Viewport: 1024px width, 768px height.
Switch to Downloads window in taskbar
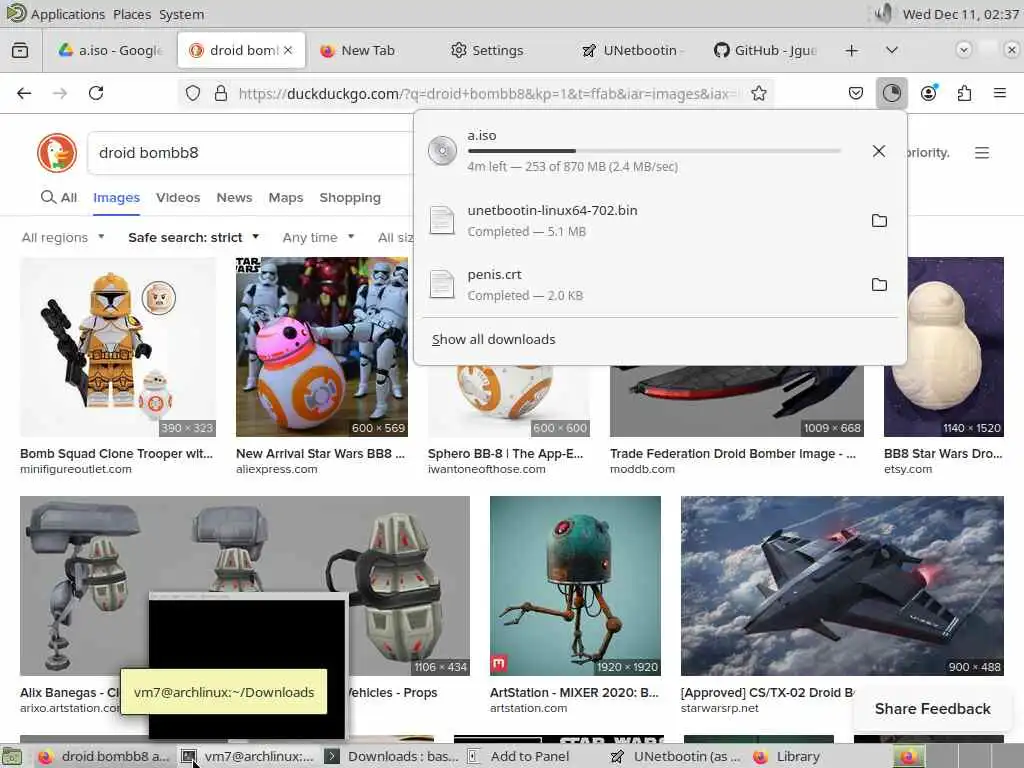[392, 757]
